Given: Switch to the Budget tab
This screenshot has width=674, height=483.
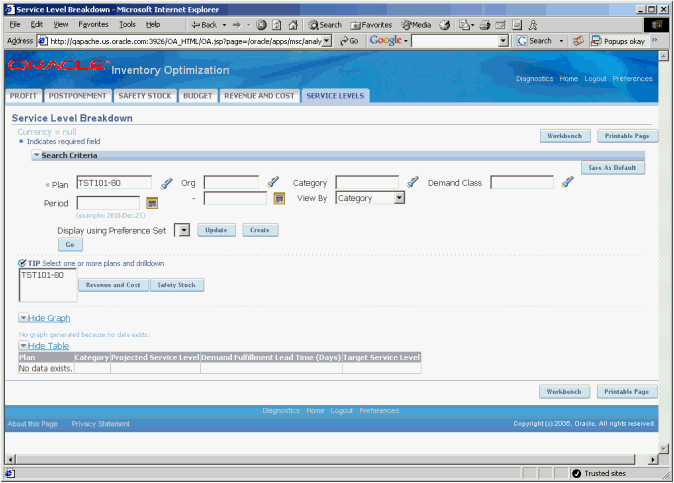Looking at the screenshot, I should [198, 96].
